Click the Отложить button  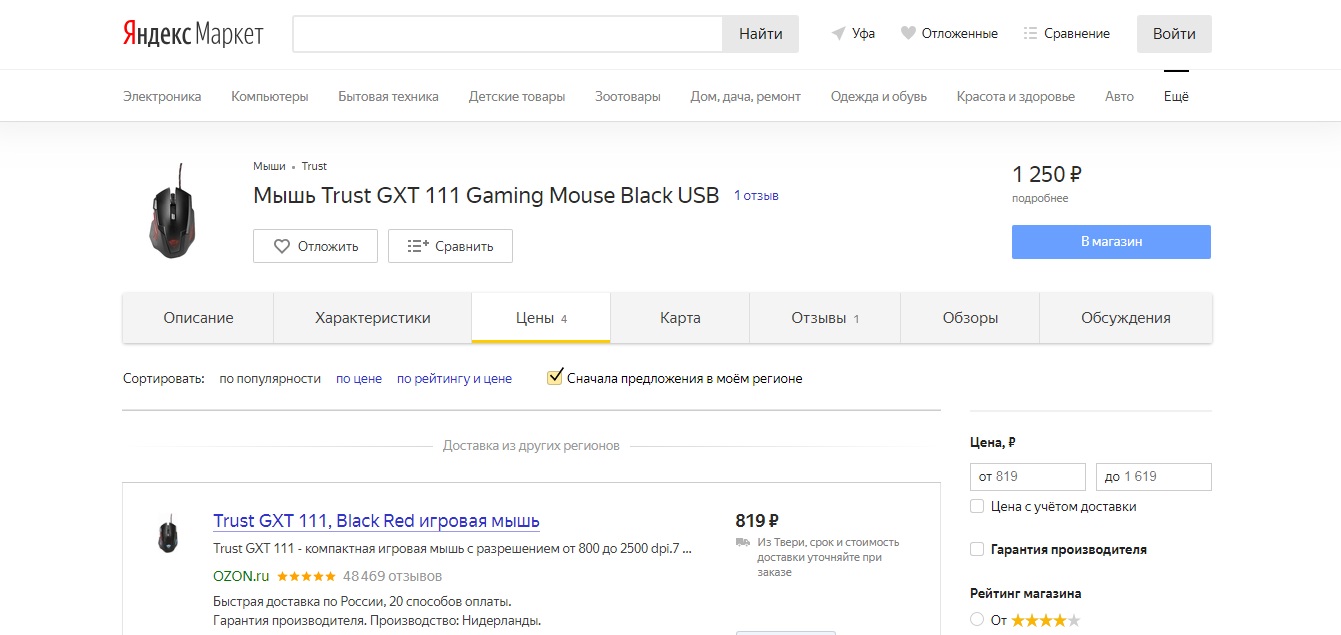point(315,246)
